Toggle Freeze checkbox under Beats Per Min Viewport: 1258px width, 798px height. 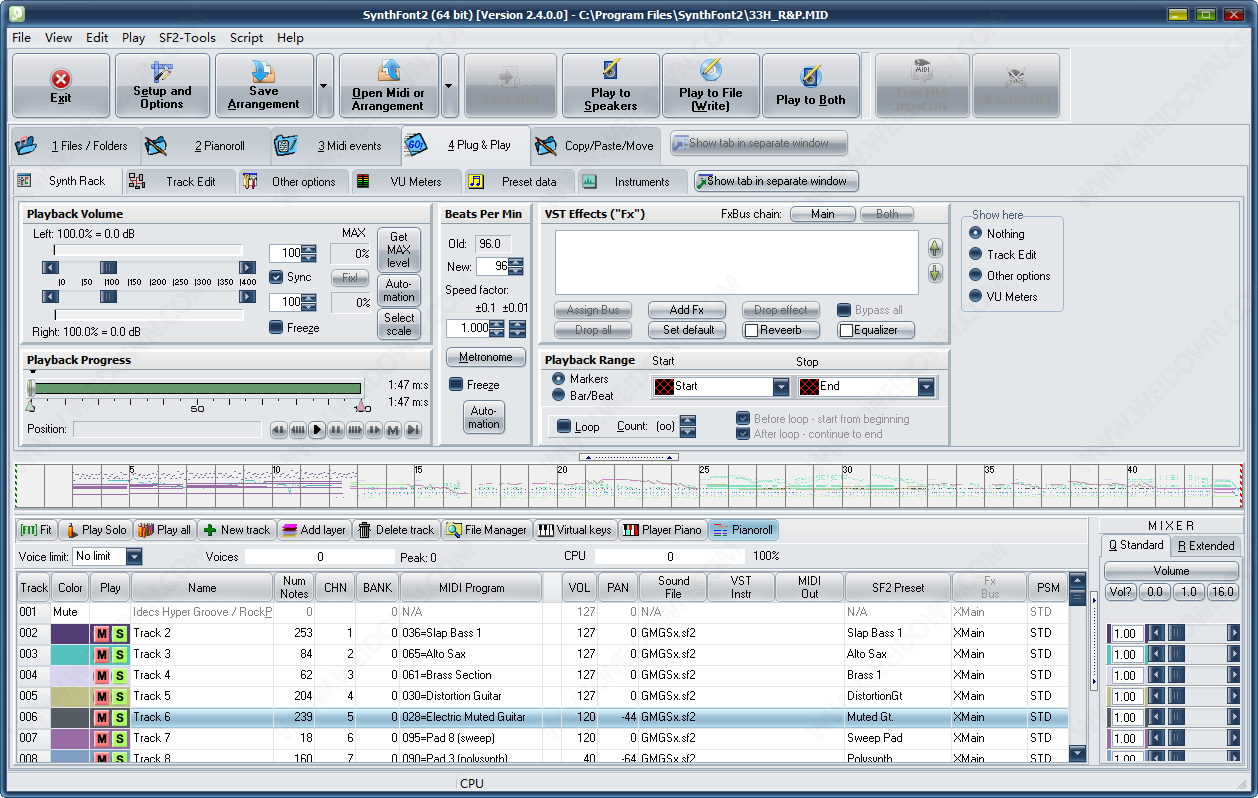click(x=456, y=384)
